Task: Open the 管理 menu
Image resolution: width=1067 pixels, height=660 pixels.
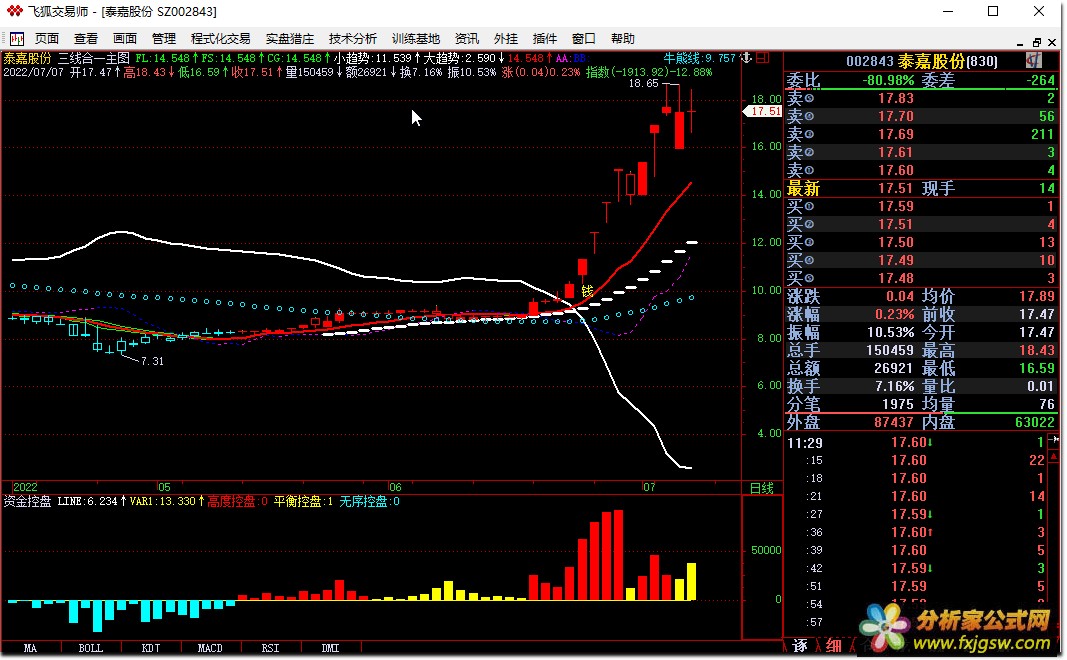Action: (163, 39)
